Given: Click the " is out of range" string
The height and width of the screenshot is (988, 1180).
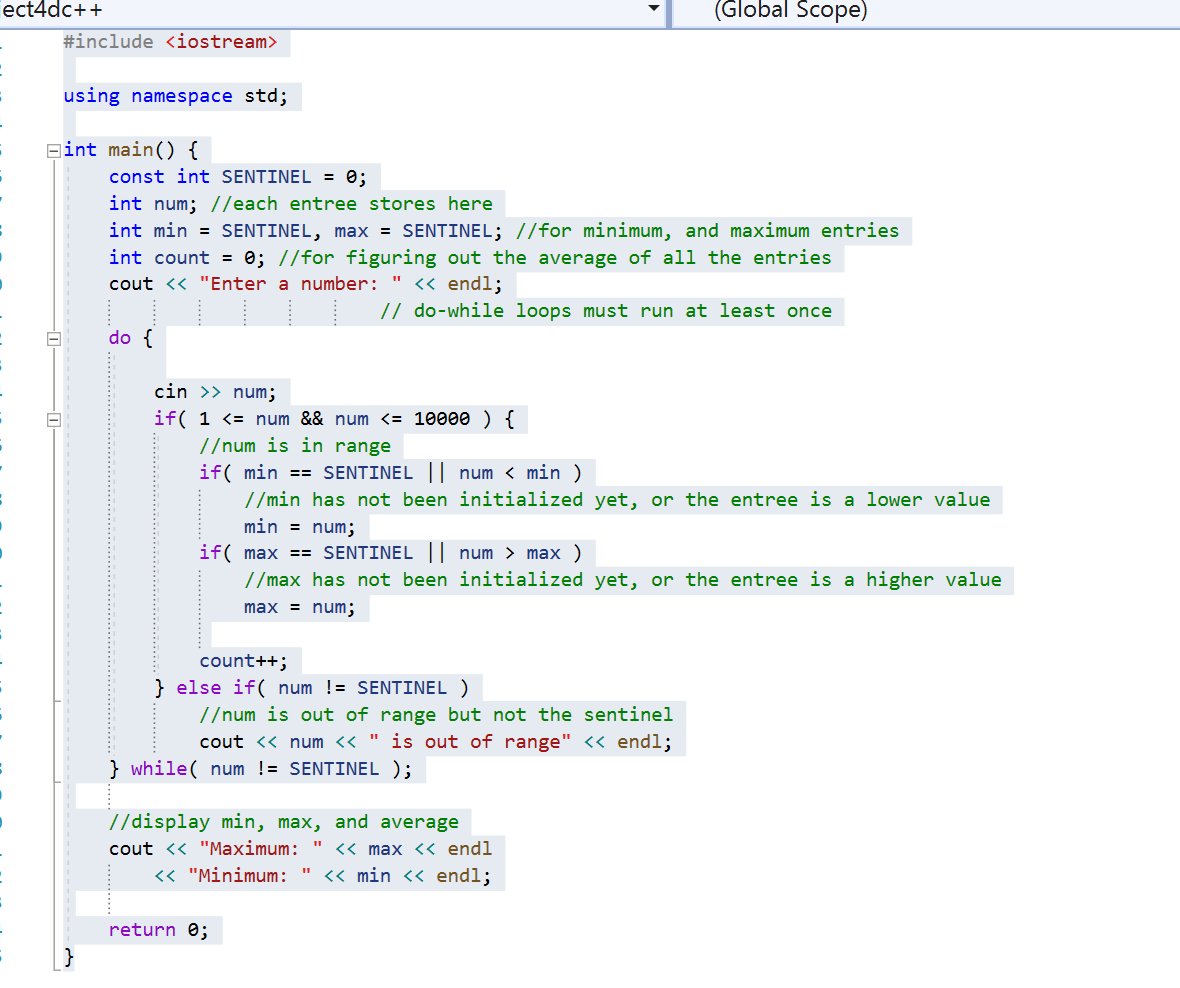Looking at the screenshot, I should pyautogui.click(x=470, y=742).
